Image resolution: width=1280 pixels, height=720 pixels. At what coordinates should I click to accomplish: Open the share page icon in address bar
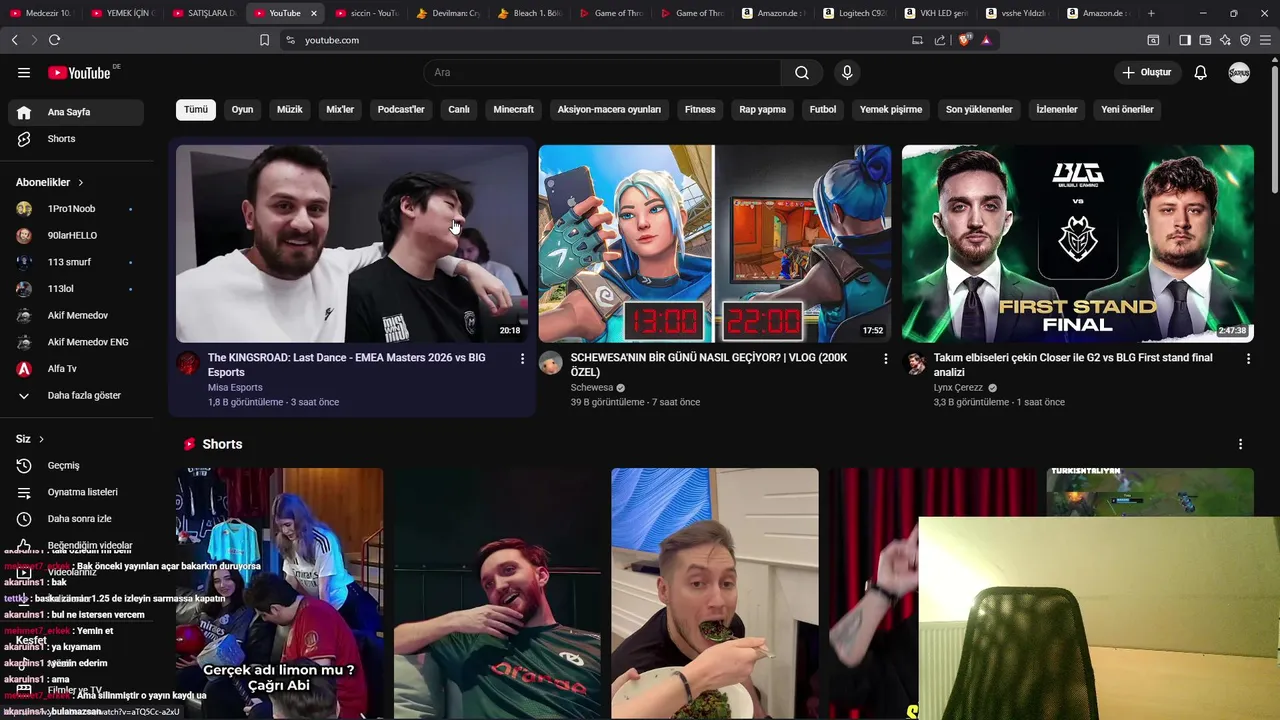tap(940, 40)
